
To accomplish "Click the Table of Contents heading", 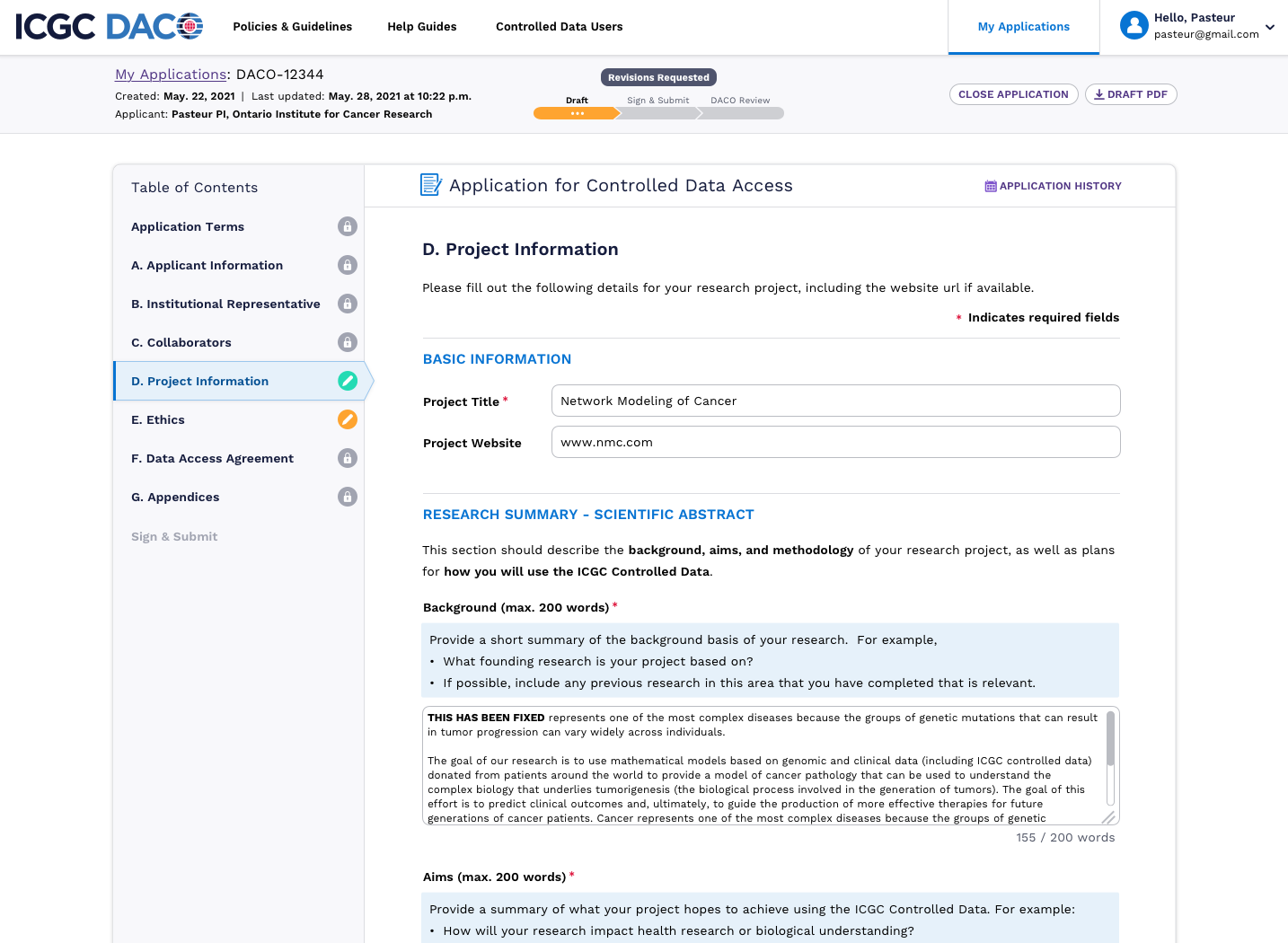I will click(194, 188).
